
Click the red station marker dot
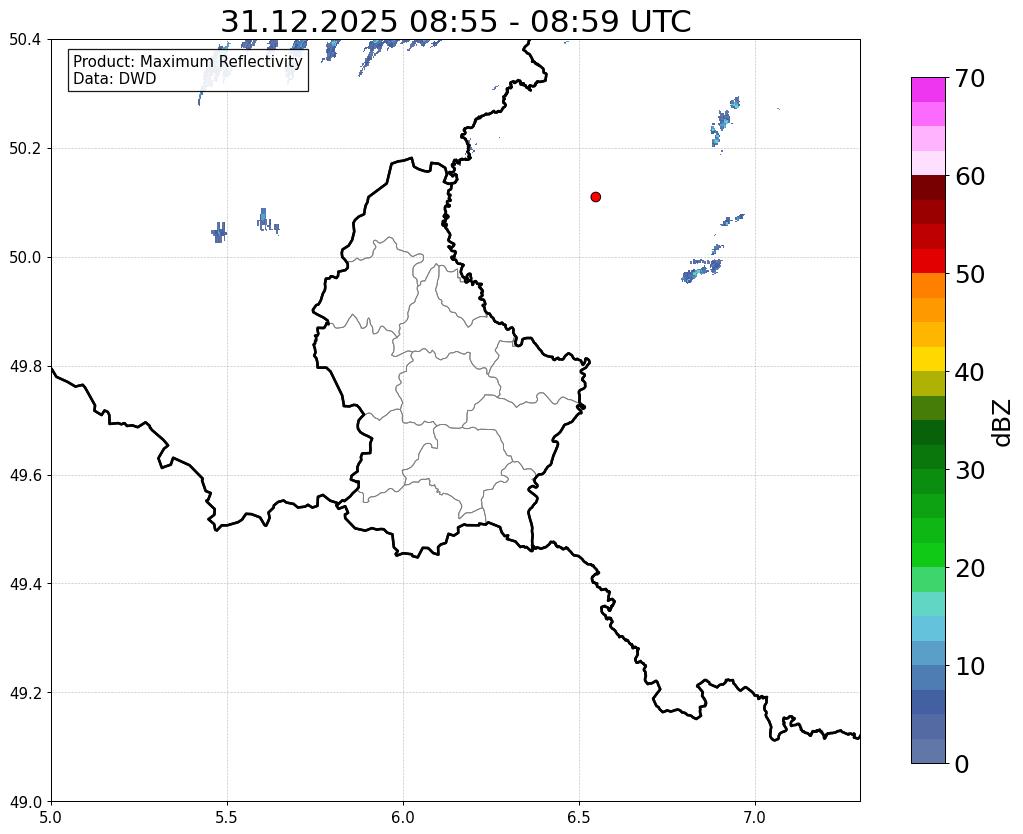point(595,196)
